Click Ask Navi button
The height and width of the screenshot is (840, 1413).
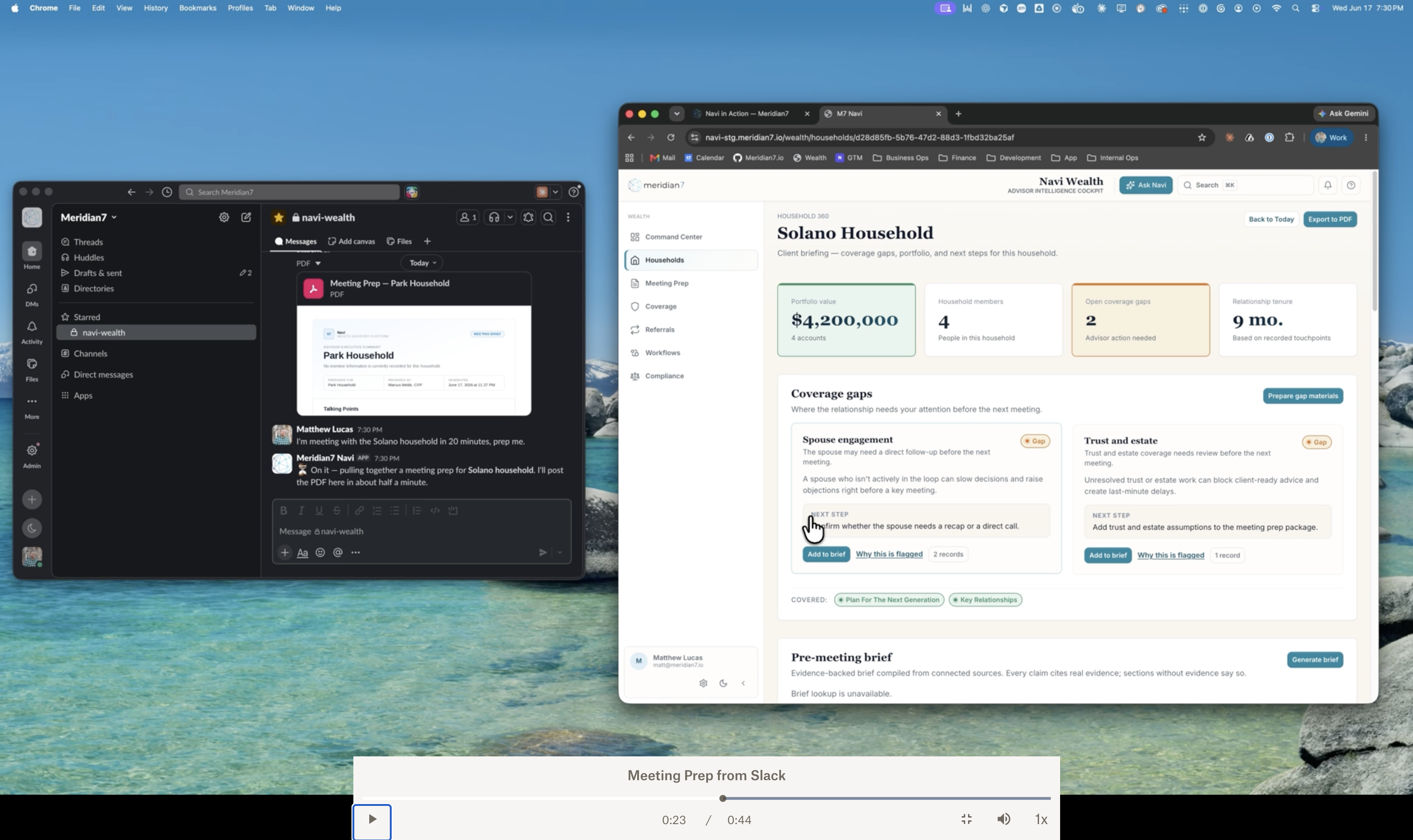pyautogui.click(x=1146, y=185)
